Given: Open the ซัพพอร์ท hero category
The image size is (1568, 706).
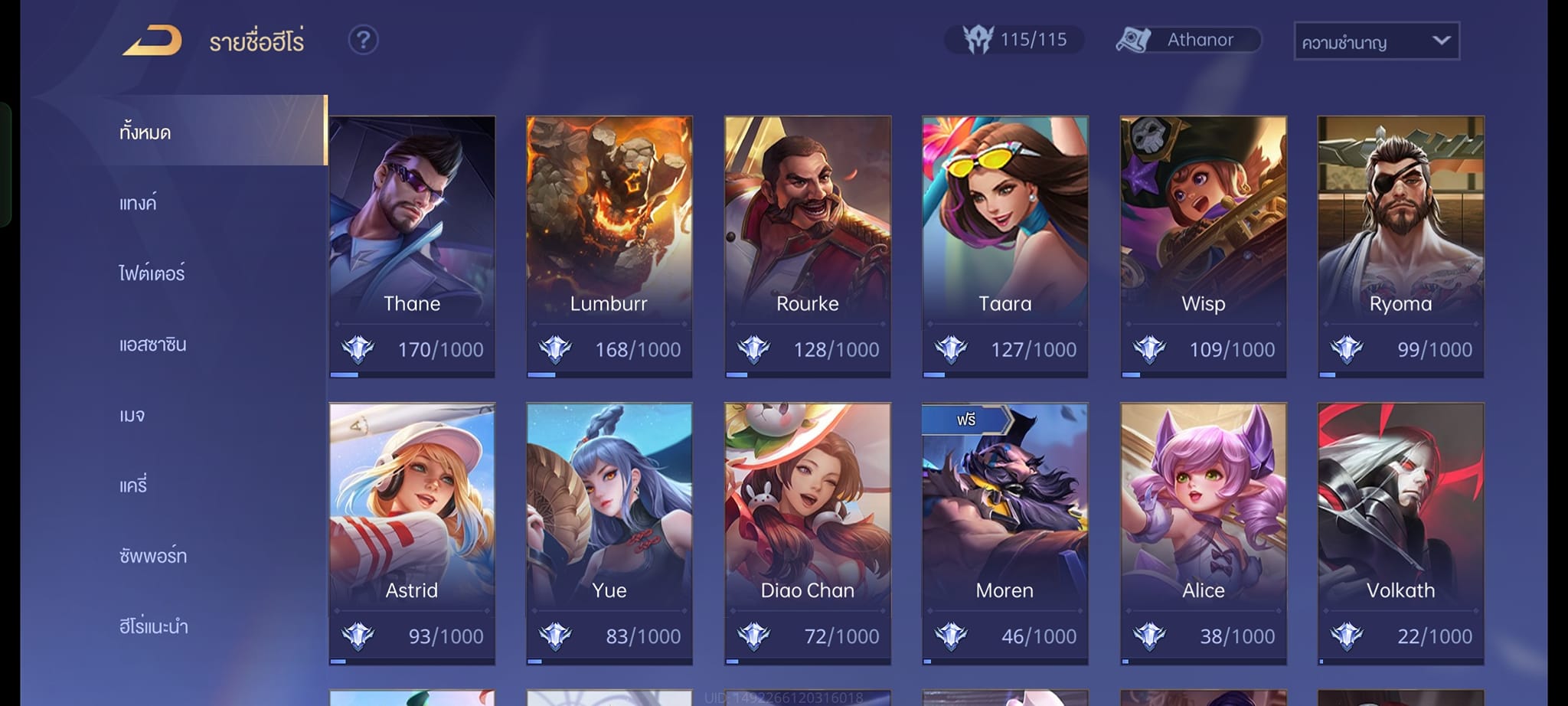Looking at the screenshot, I should (x=152, y=556).
